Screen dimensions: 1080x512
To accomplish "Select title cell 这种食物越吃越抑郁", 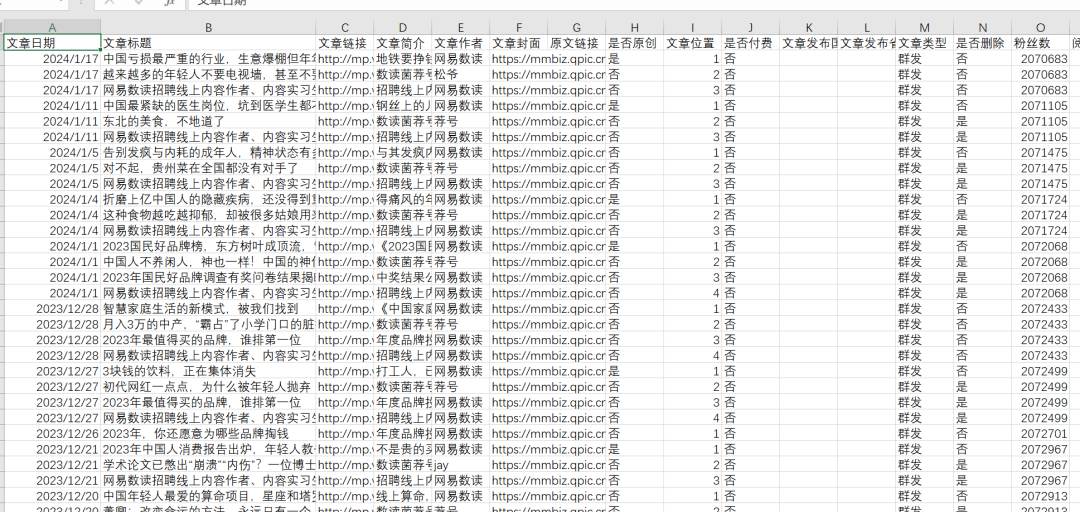I will [209, 215].
